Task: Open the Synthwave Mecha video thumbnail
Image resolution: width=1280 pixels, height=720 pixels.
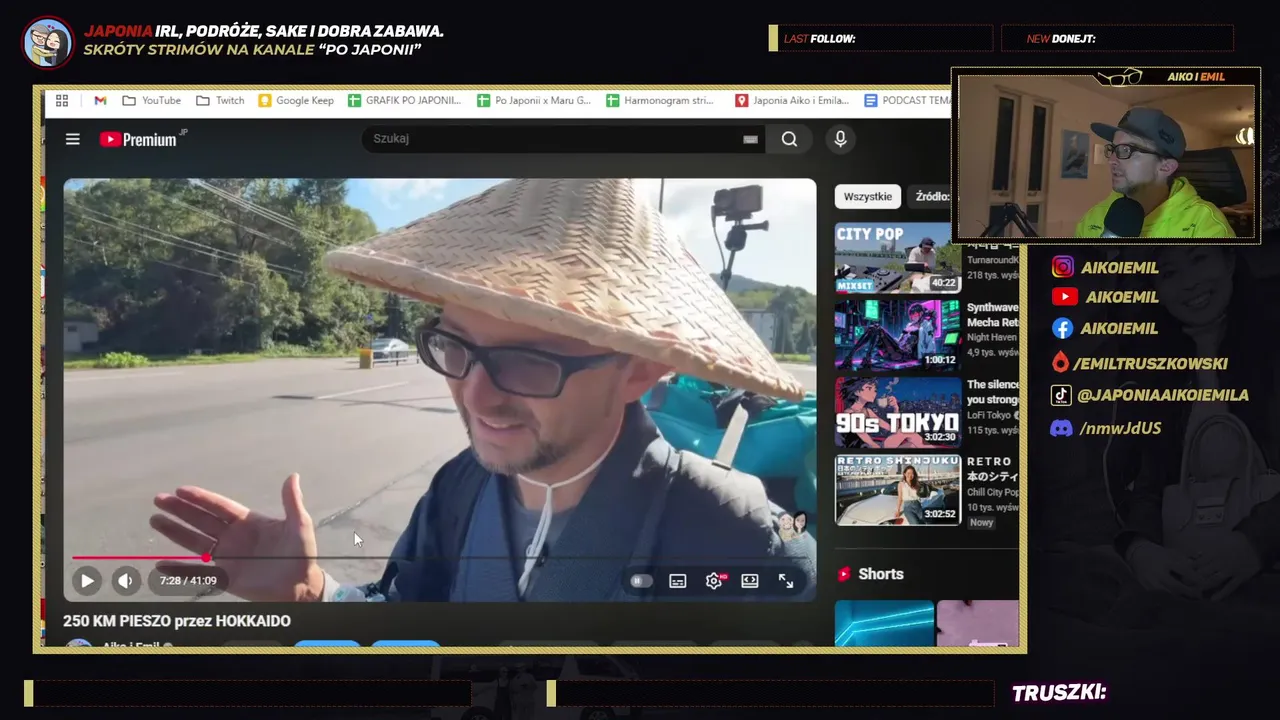Action: coord(898,335)
